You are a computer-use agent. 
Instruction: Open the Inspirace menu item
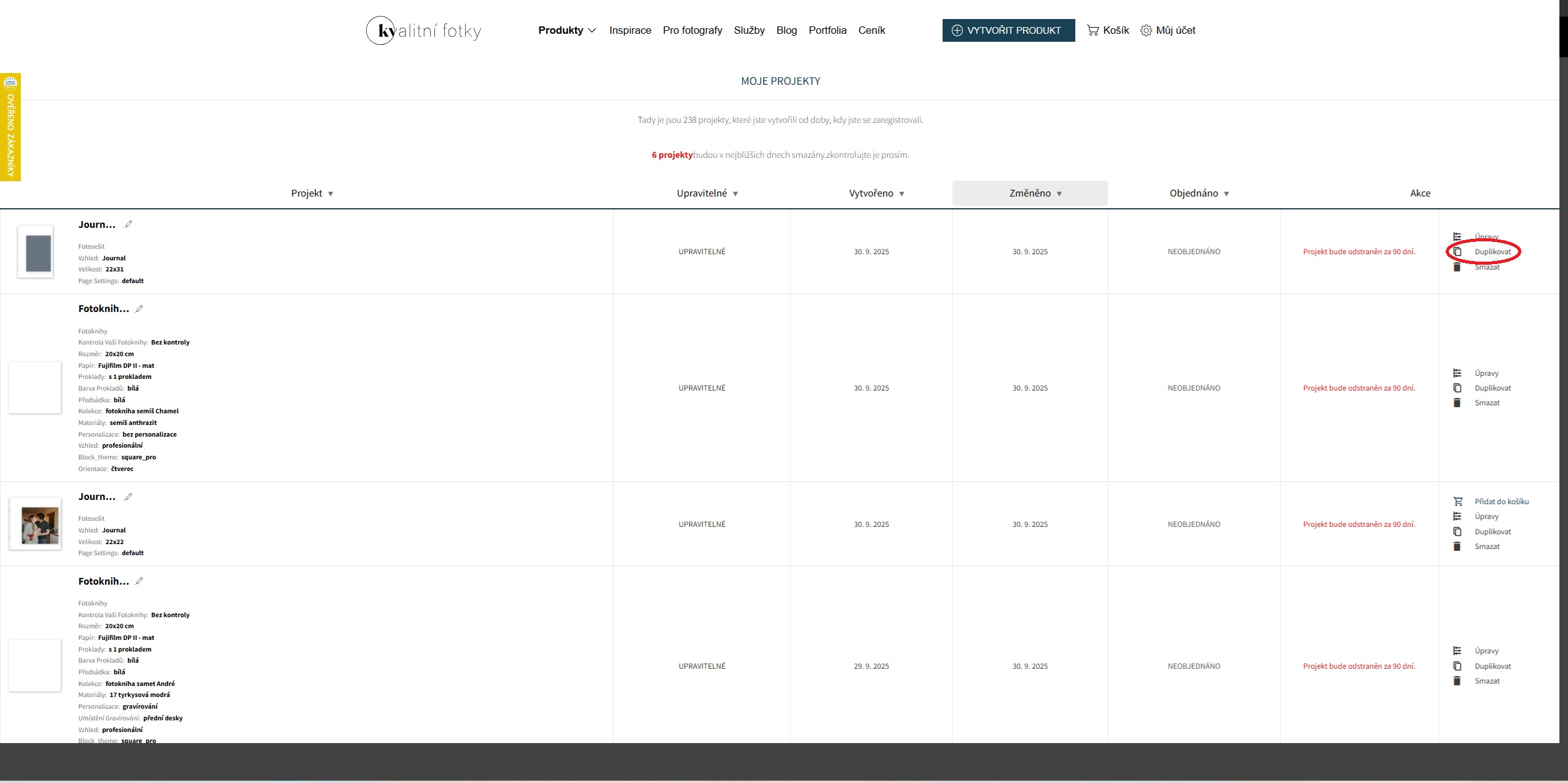click(630, 30)
